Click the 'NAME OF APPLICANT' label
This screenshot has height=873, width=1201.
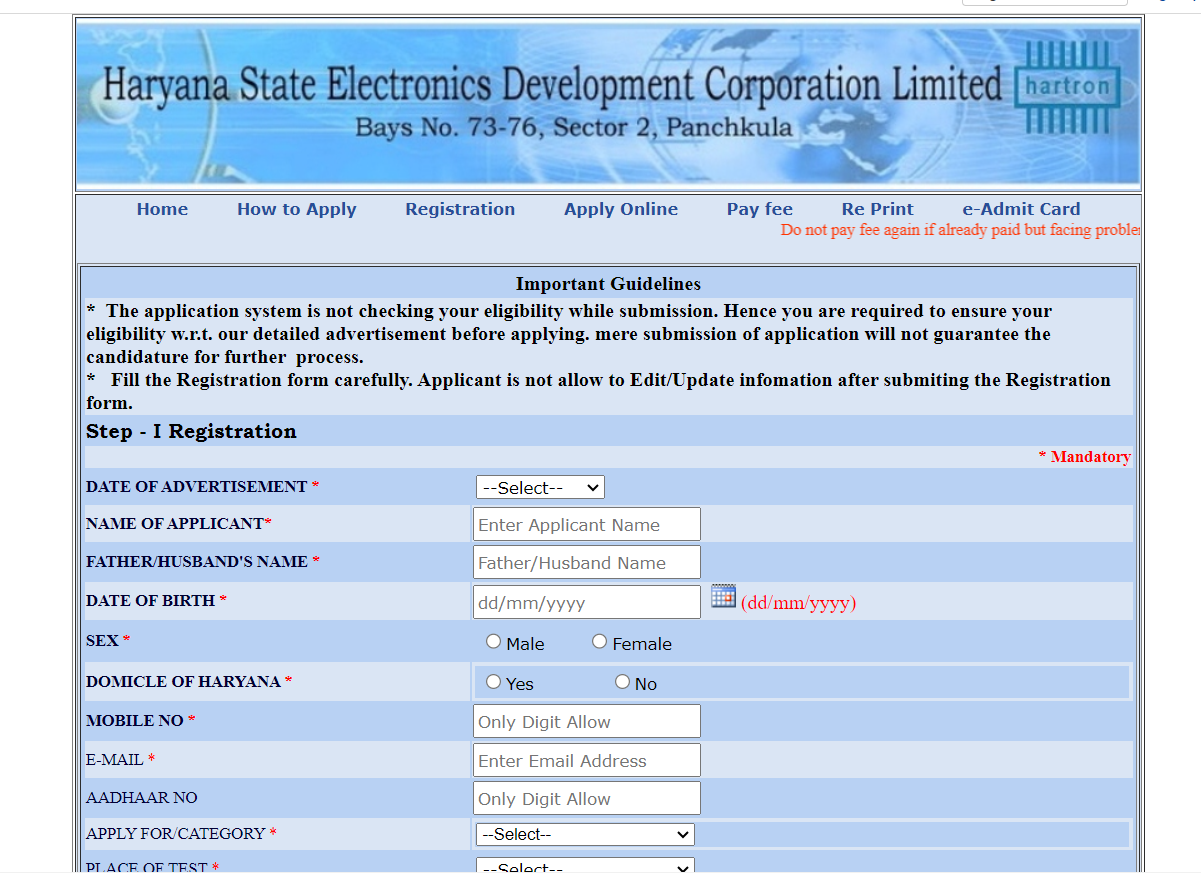point(175,524)
